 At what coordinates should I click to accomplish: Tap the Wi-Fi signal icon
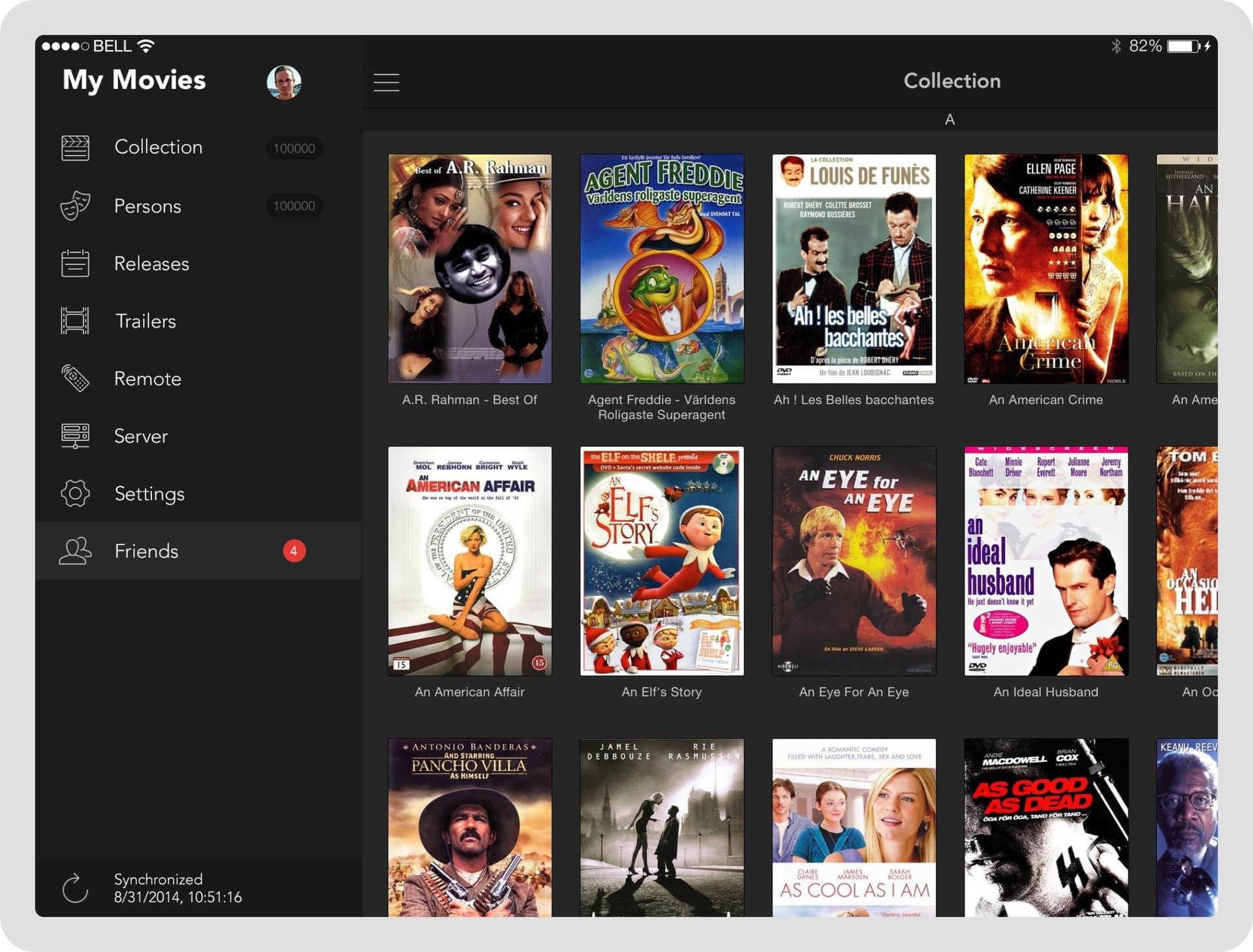pyautogui.click(x=146, y=46)
